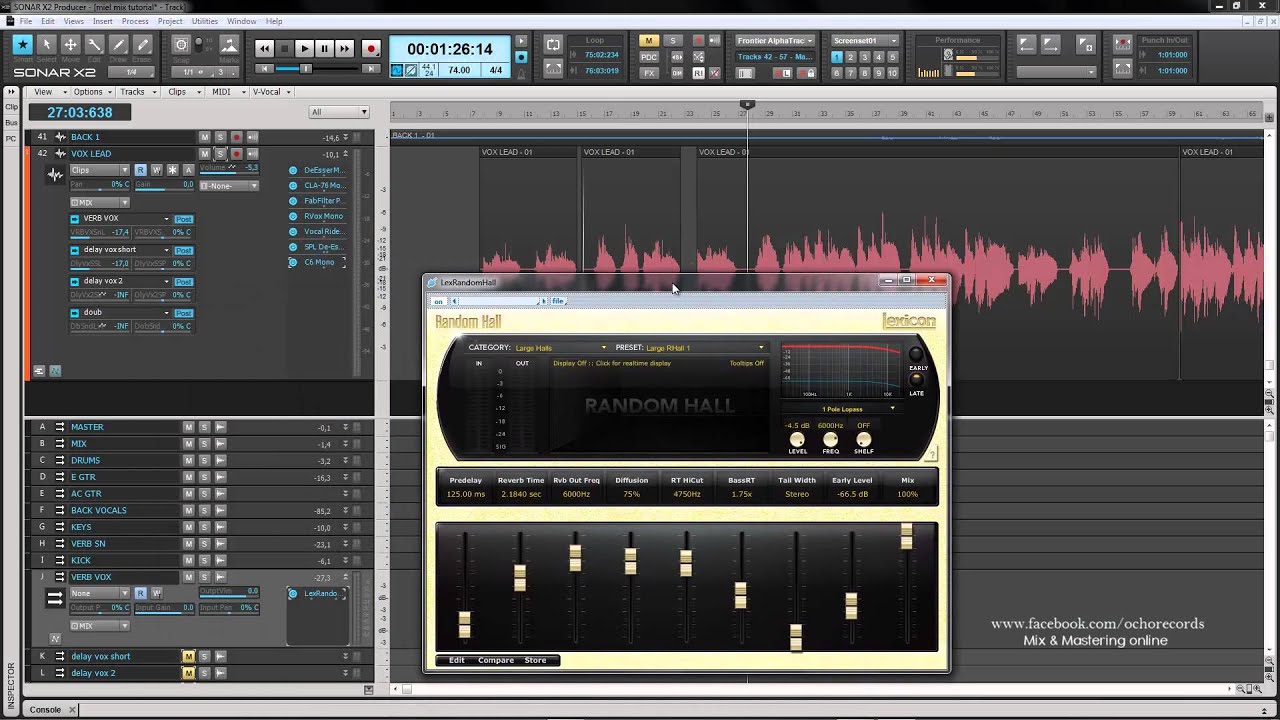The image size is (1280, 720).
Task: Select Screenset number 3
Action: click(x=865, y=57)
